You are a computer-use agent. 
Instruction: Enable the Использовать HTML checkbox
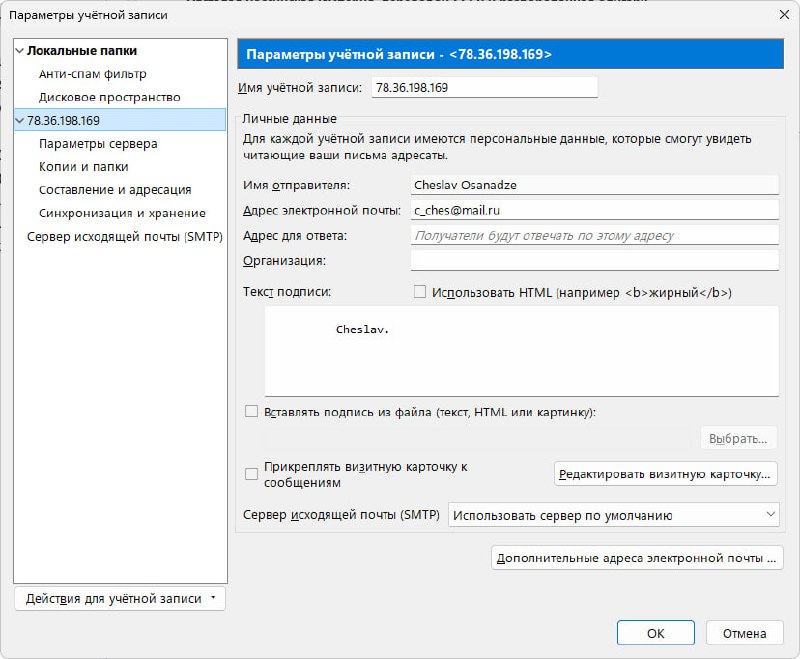click(x=420, y=293)
